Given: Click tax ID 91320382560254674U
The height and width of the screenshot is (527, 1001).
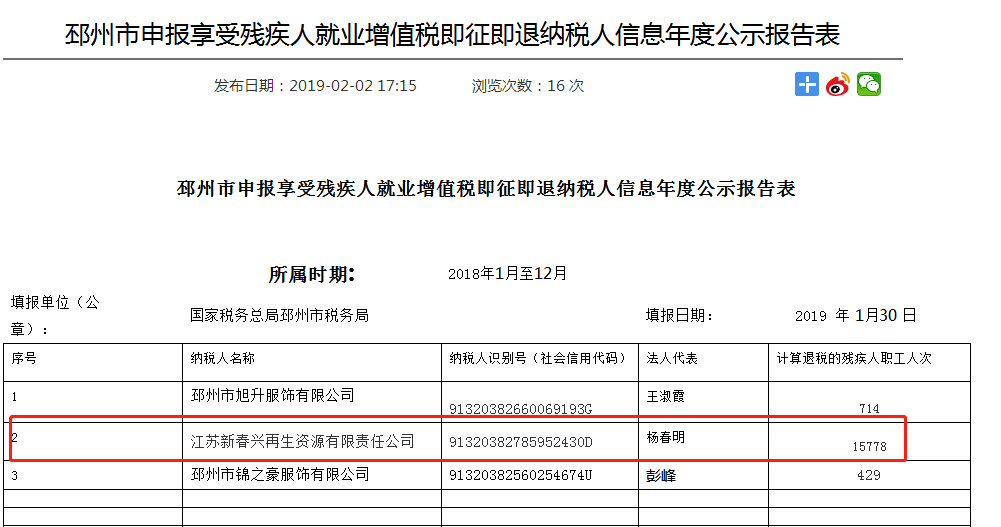Looking at the screenshot, I should point(521,475).
